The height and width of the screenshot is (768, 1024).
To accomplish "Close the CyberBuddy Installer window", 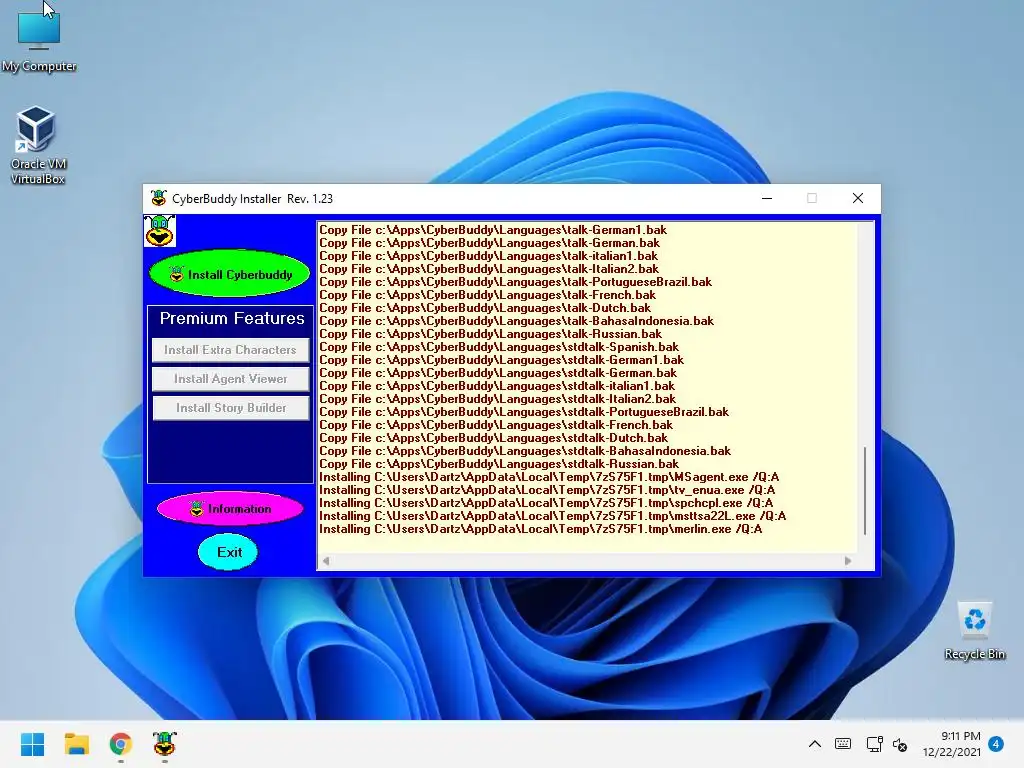I will (857, 198).
